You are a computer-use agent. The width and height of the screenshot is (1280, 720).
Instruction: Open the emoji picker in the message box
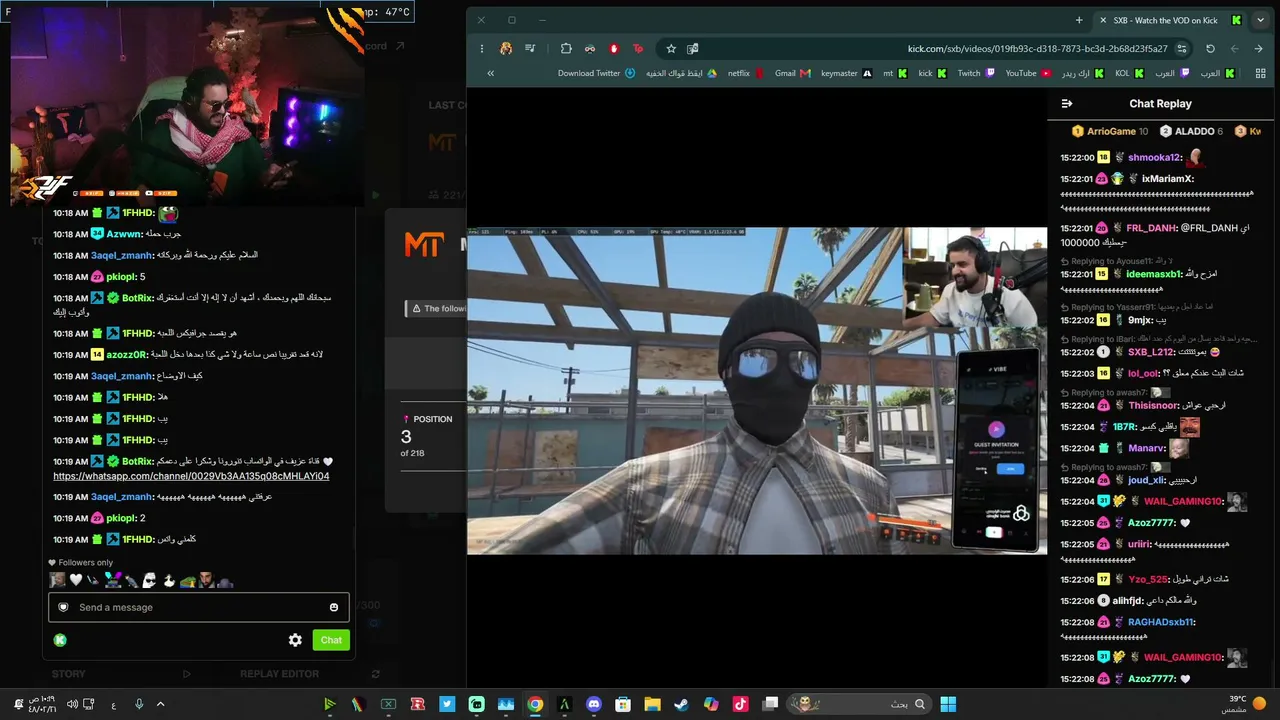pos(334,607)
